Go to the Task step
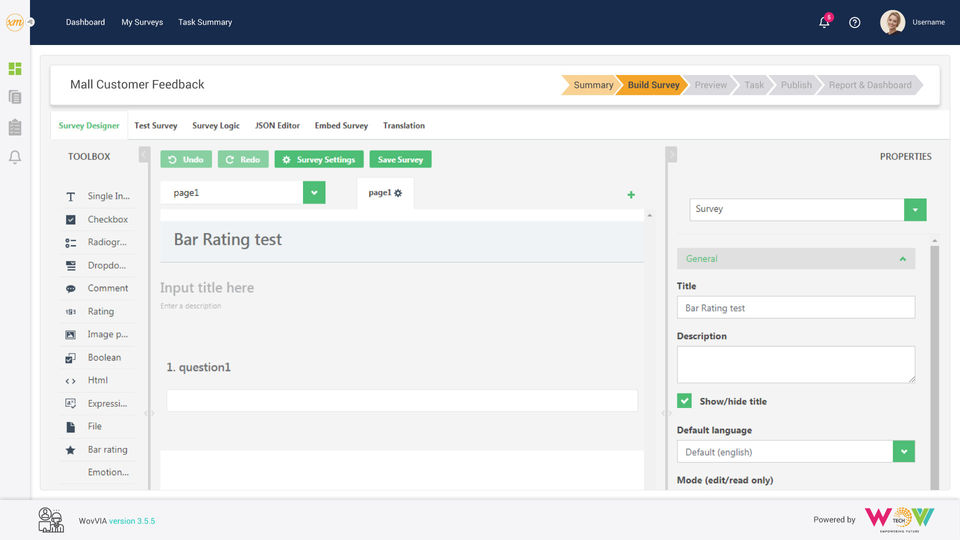Viewport: 960px width, 540px height. click(754, 85)
